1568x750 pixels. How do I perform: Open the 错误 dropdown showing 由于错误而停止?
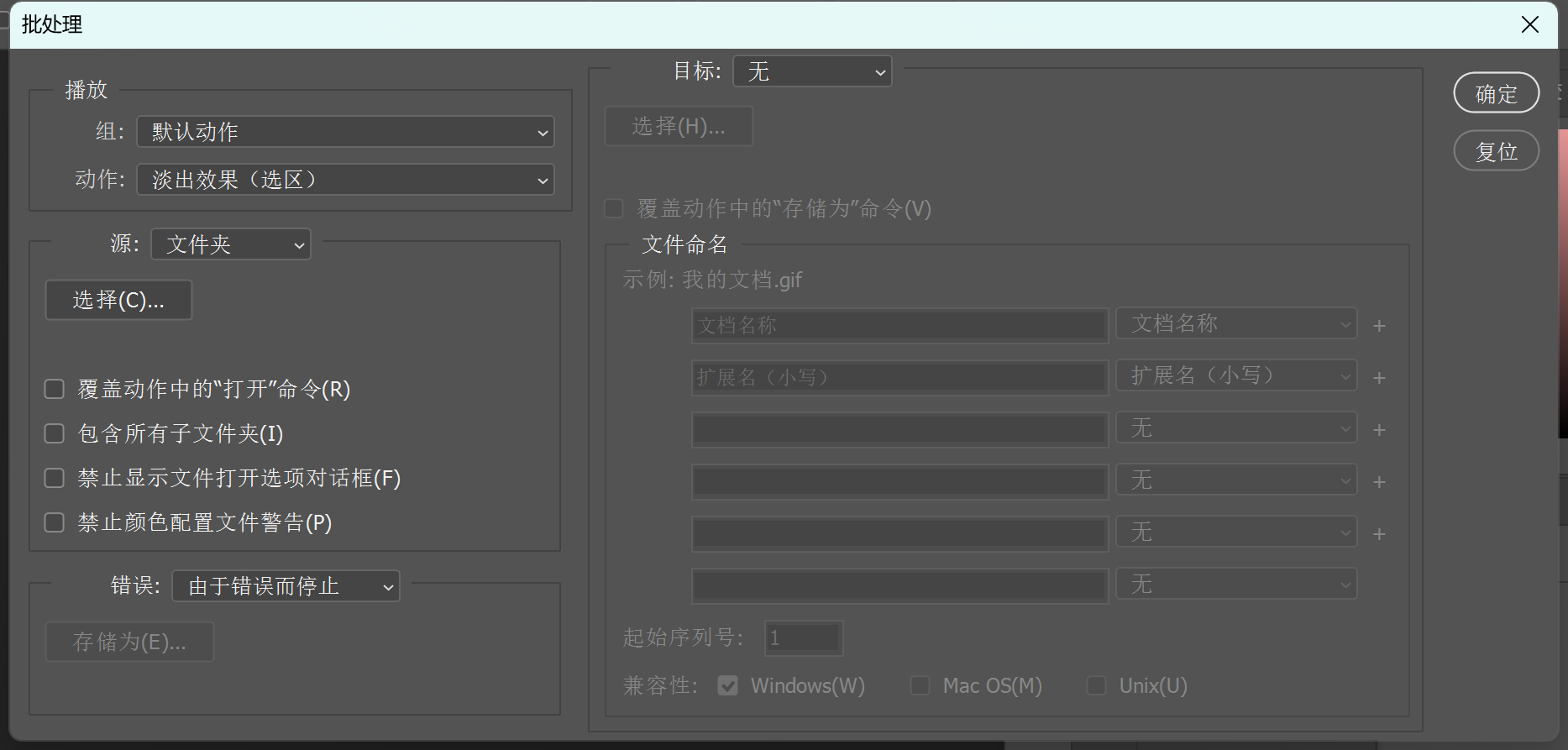pos(286,586)
